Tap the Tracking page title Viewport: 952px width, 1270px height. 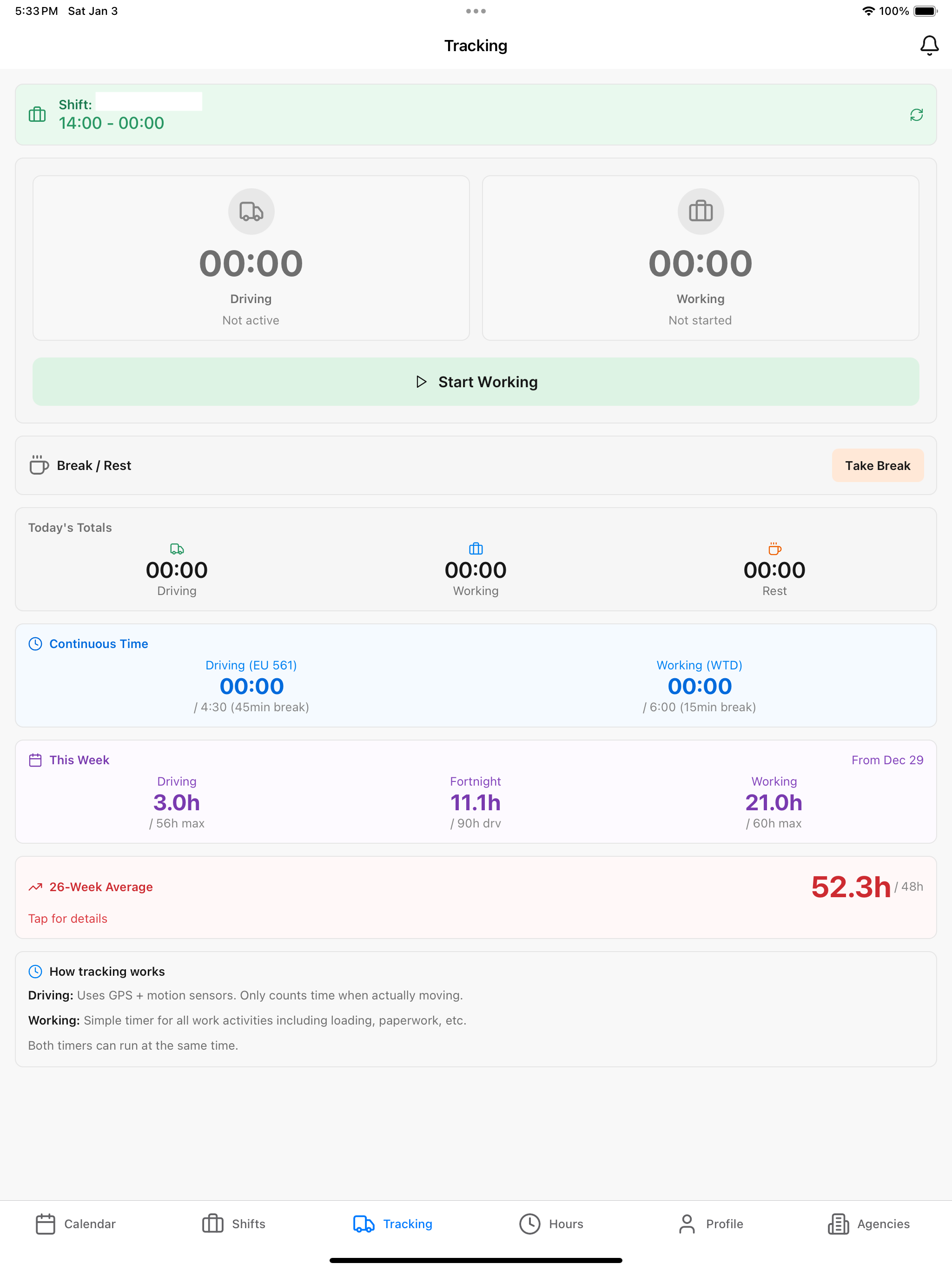[476, 46]
